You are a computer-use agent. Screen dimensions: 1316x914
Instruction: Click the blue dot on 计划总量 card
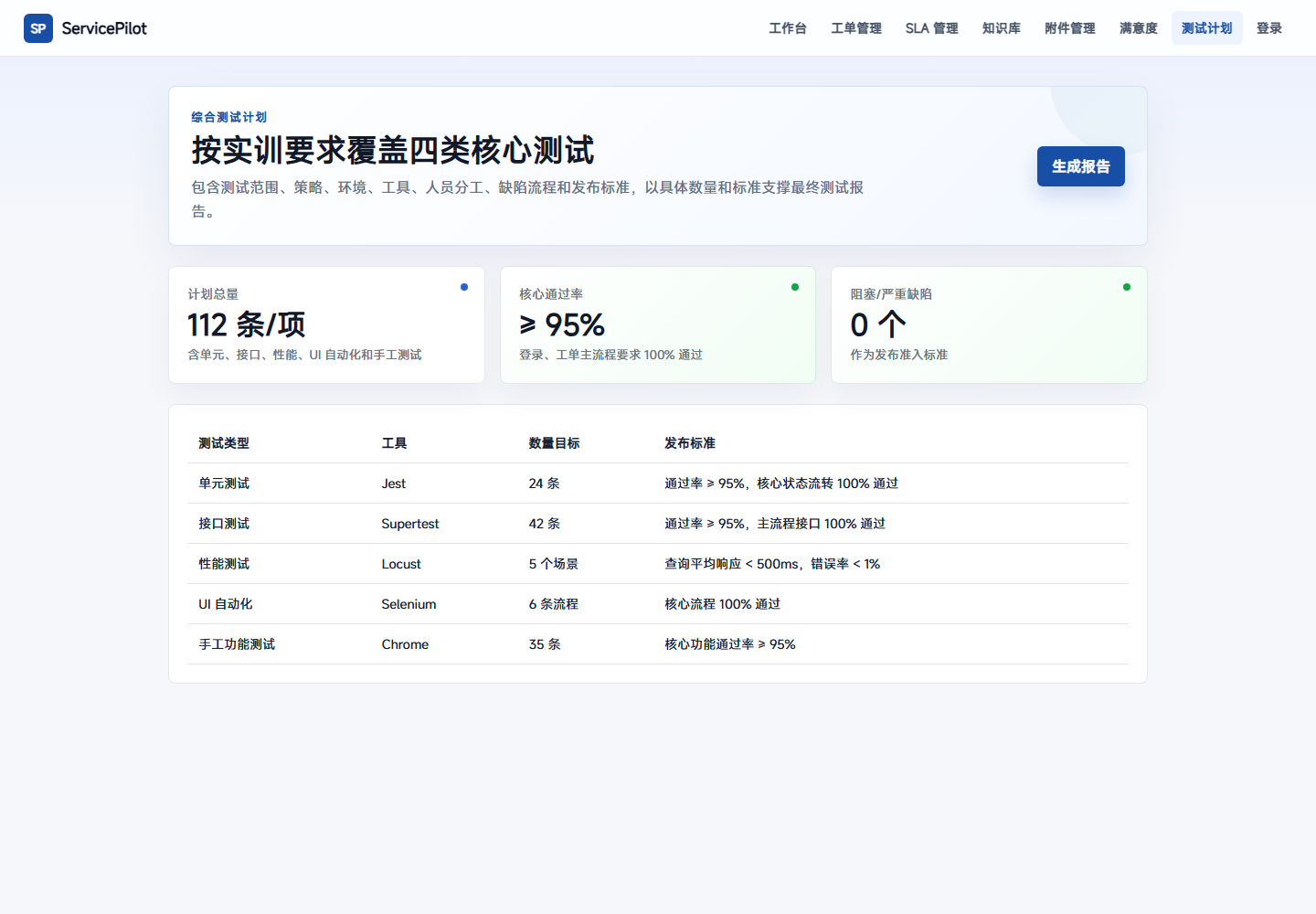click(x=464, y=287)
